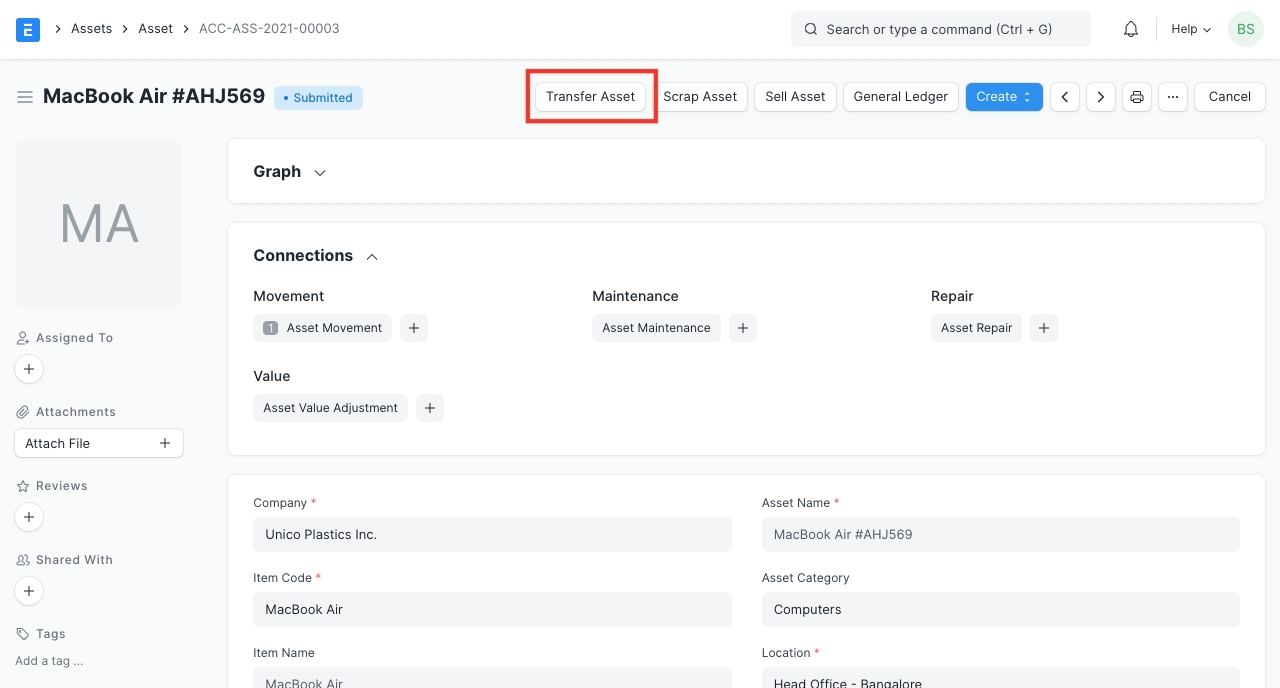Open the three-dot more actions menu
1280x688 pixels.
click(1173, 97)
